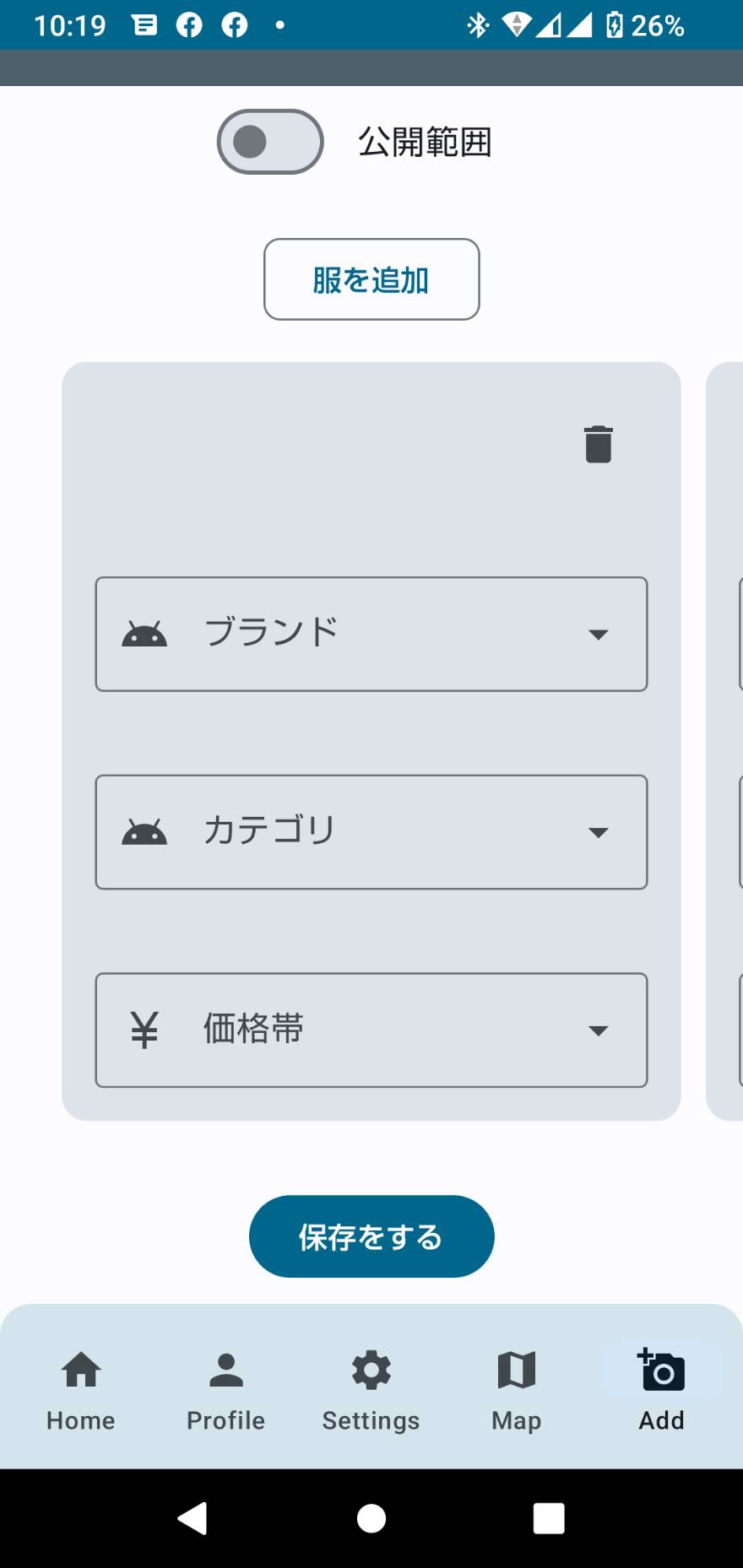The height and width of the screenshot is (1568, 743).
Task: Expand the ブランド dropdown arrow
Action: click(598, 635)
